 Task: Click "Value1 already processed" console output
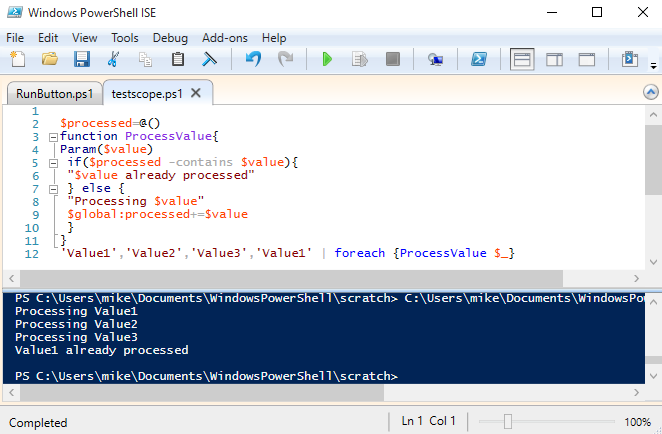tap(101, 350)
